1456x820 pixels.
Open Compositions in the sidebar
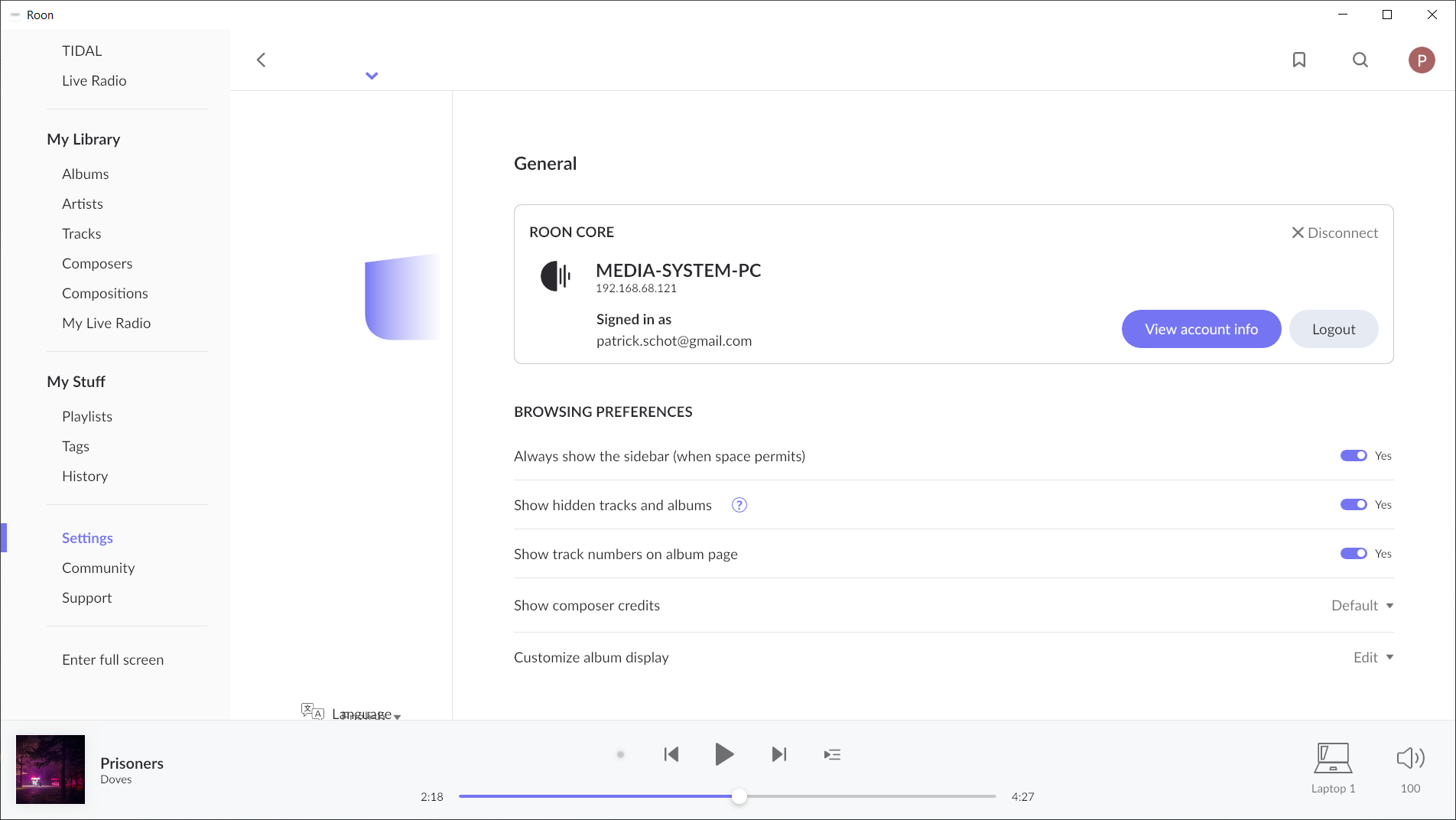coord(105,293)
